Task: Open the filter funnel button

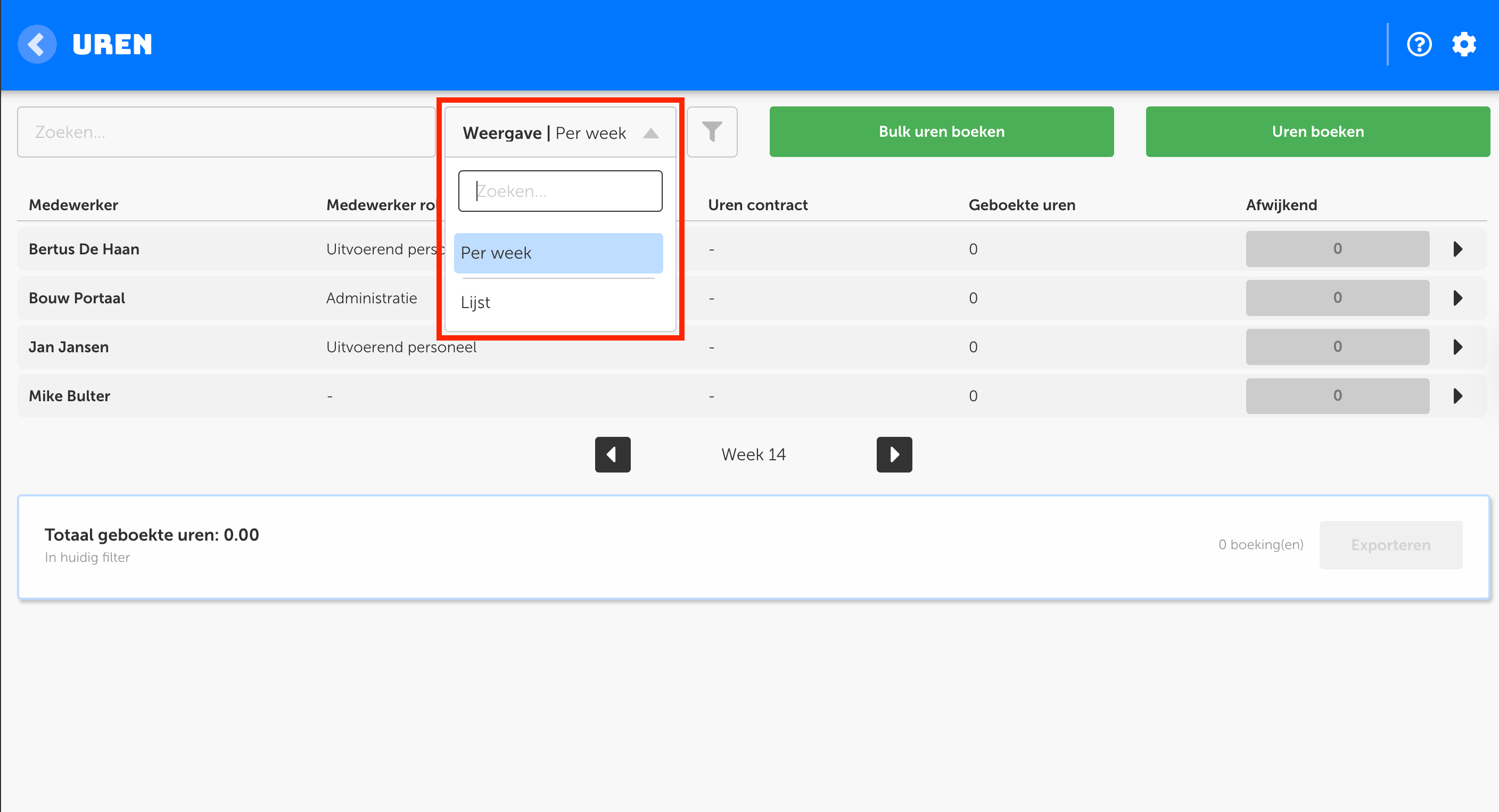Action: point(712,131)
